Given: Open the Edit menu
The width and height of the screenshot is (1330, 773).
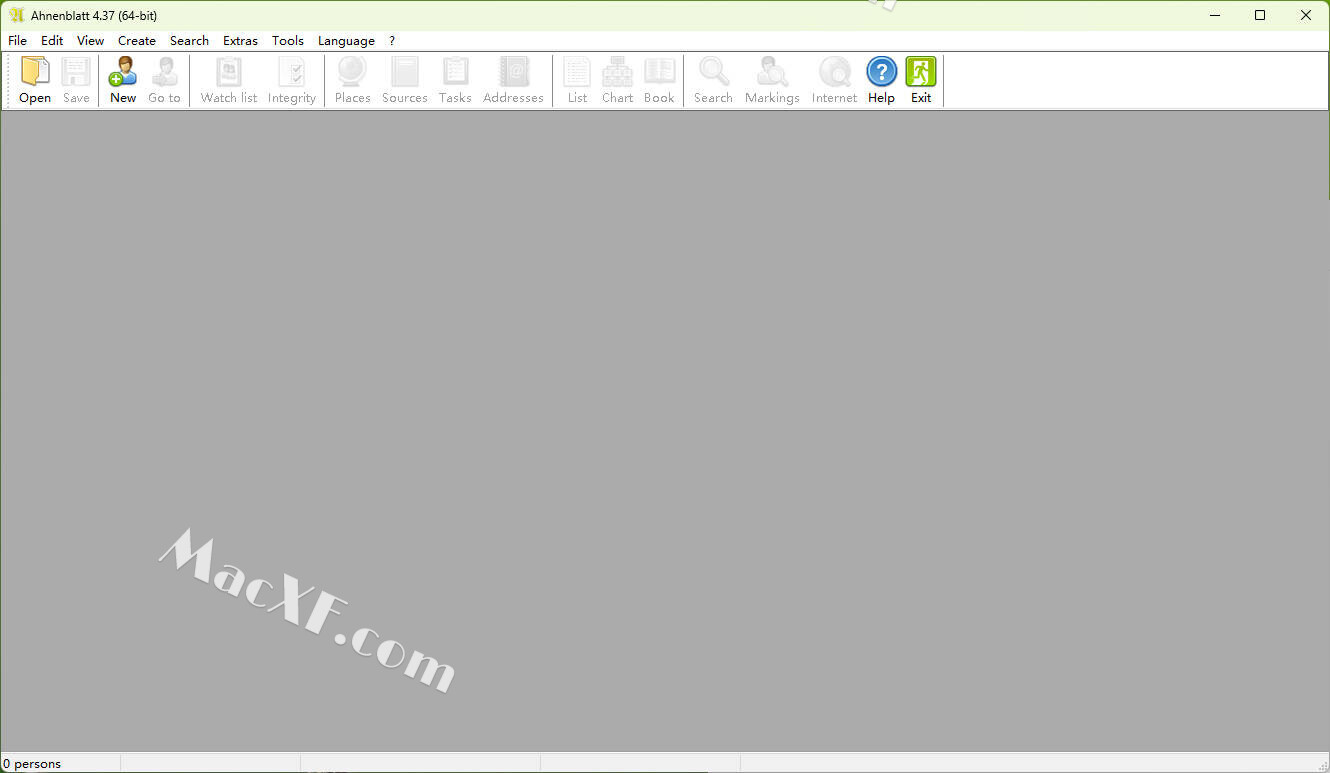Looking at the screenshot, I should (x=52, y=41).
